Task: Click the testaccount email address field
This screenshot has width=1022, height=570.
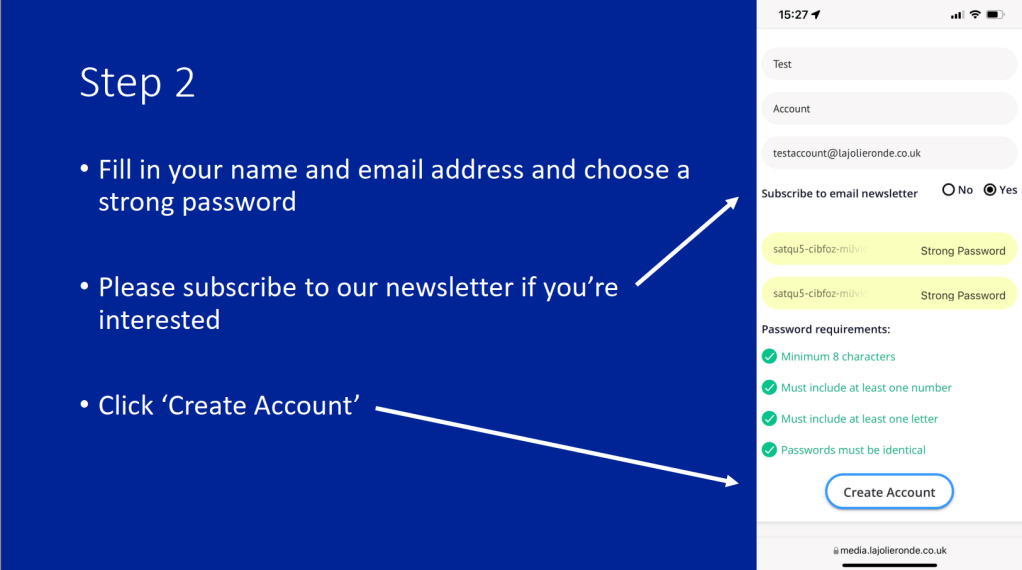Action: pyautogui.click(x=889, y=153)
